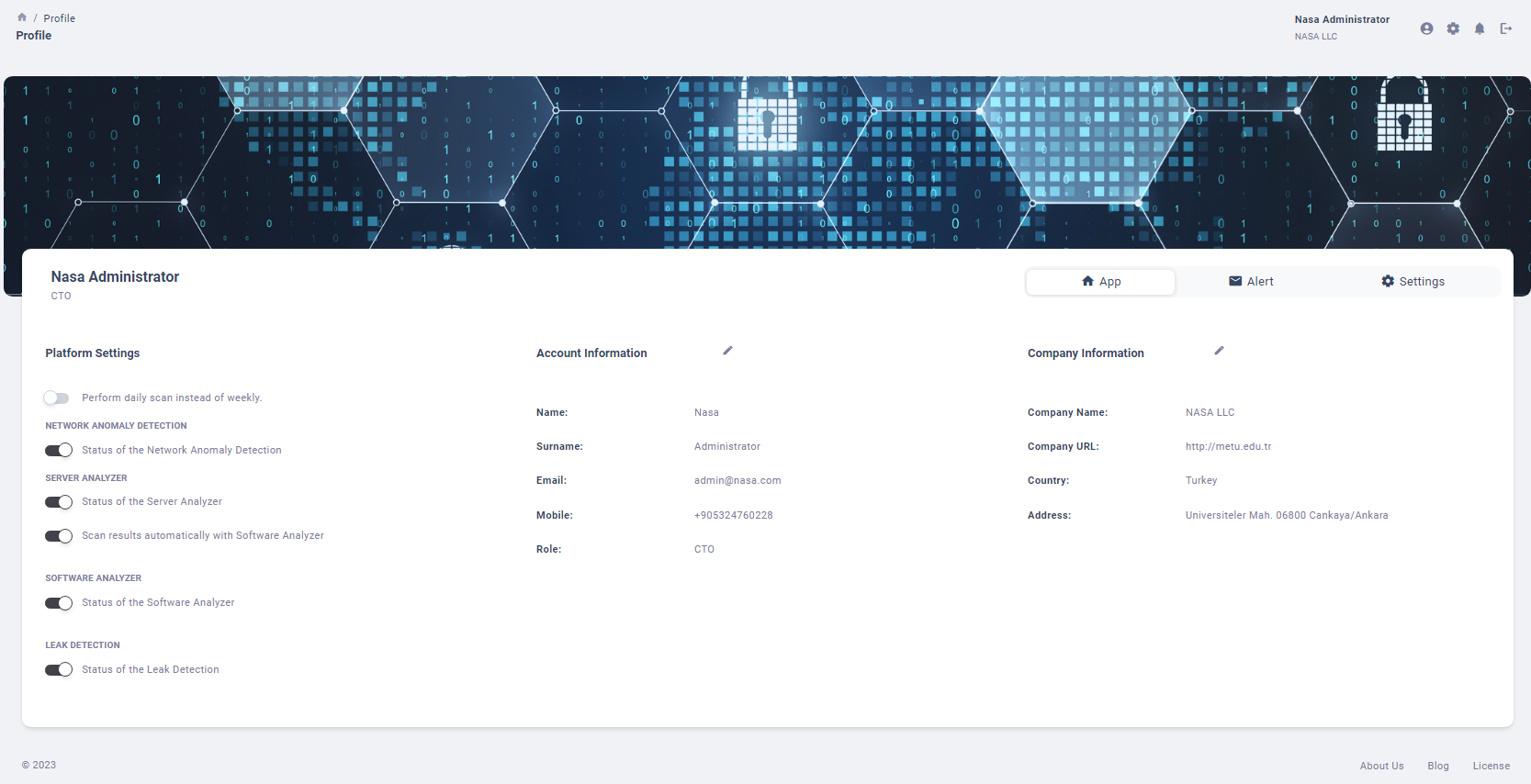Click the logout icon in header
Viewport: 1531px width, 784px height.
(x=1506, y=28)
